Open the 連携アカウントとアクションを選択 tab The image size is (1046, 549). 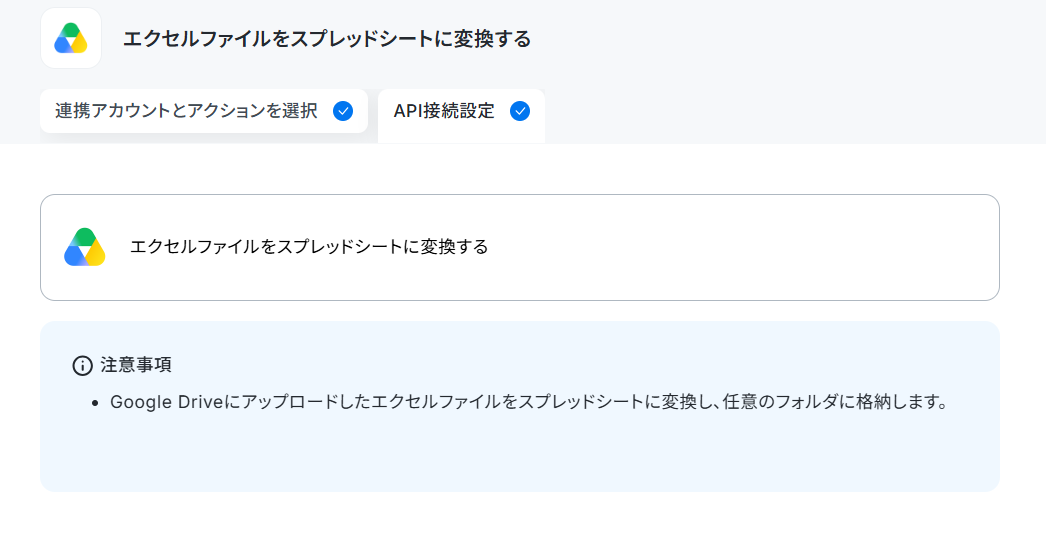pyautogui.click(x=204, y=111)
